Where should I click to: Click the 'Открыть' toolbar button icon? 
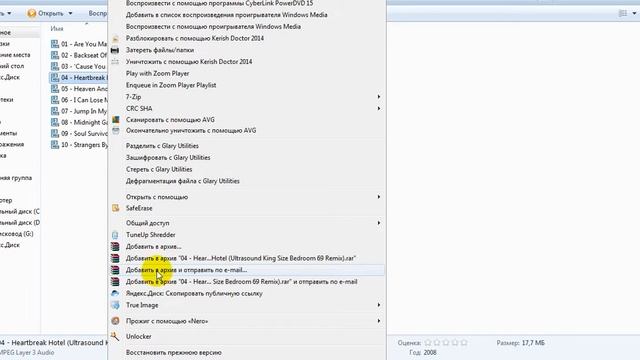(x=32, y=13)
